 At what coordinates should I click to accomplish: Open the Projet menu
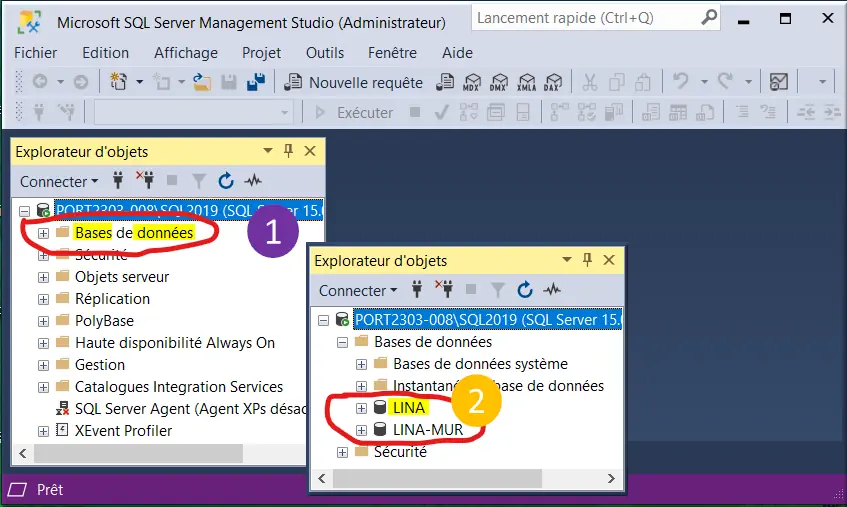pos(261,52)
